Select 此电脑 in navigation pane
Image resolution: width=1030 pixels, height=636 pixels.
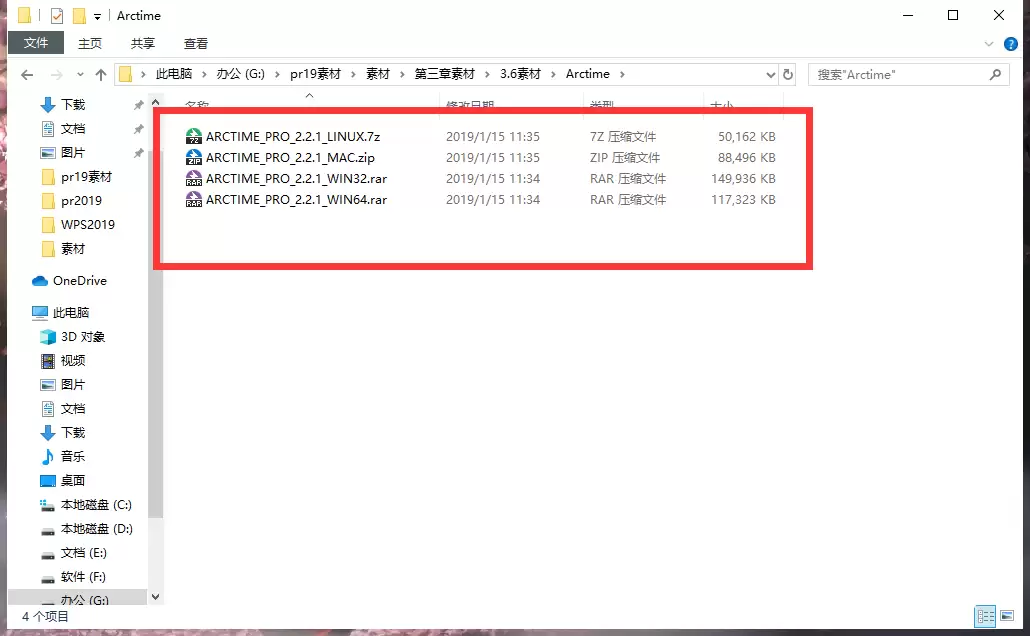click(70, 313)
